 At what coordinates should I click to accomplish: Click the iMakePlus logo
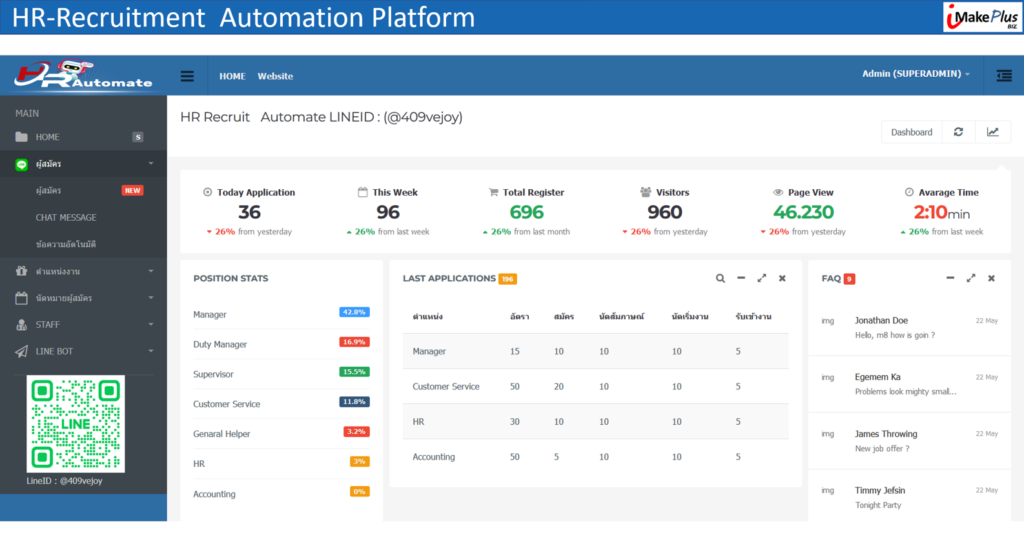982,17
